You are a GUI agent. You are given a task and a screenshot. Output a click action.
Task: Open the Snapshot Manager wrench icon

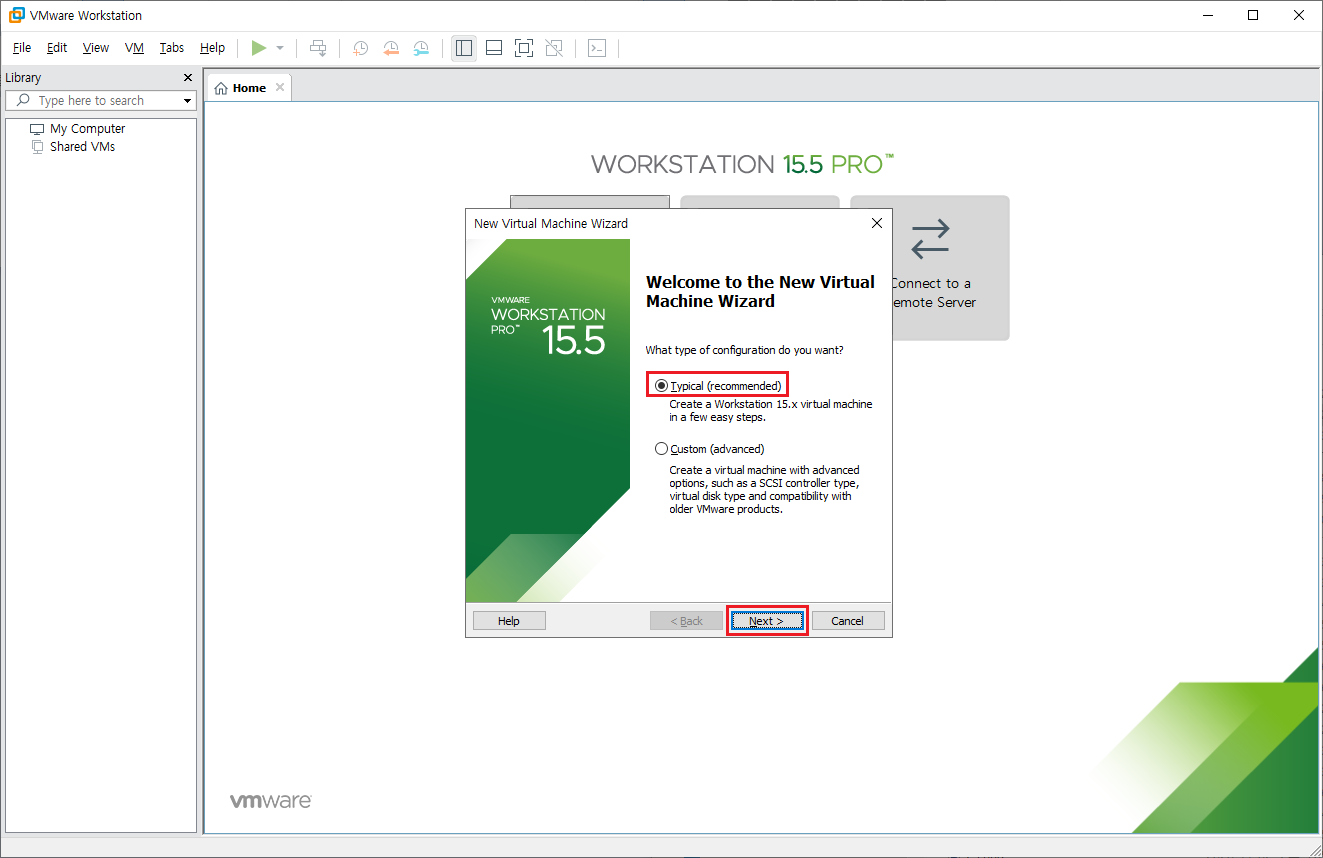coord(422,48)
